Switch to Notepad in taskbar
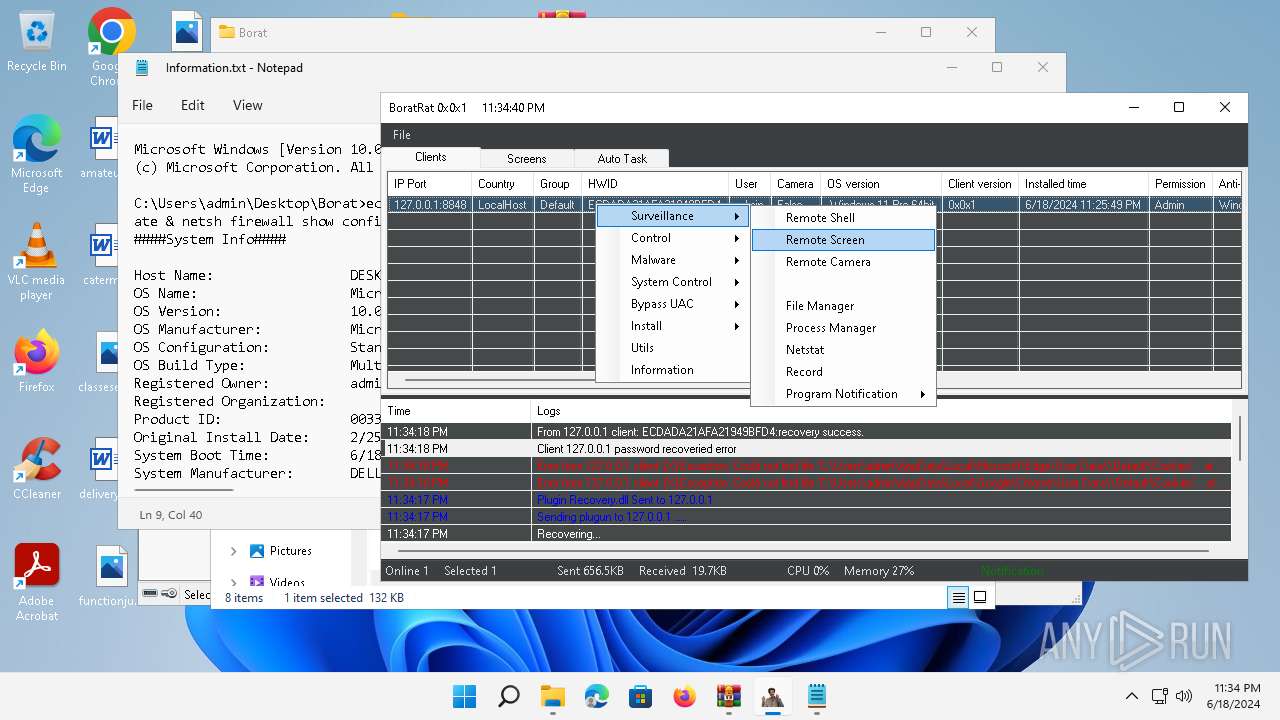This screenshot has width=1280, height=720. (x=816, y=696)
